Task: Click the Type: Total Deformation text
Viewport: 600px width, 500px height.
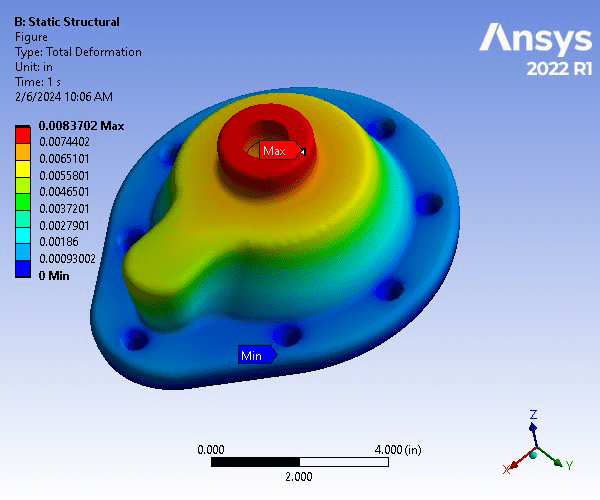Action: 78,52
